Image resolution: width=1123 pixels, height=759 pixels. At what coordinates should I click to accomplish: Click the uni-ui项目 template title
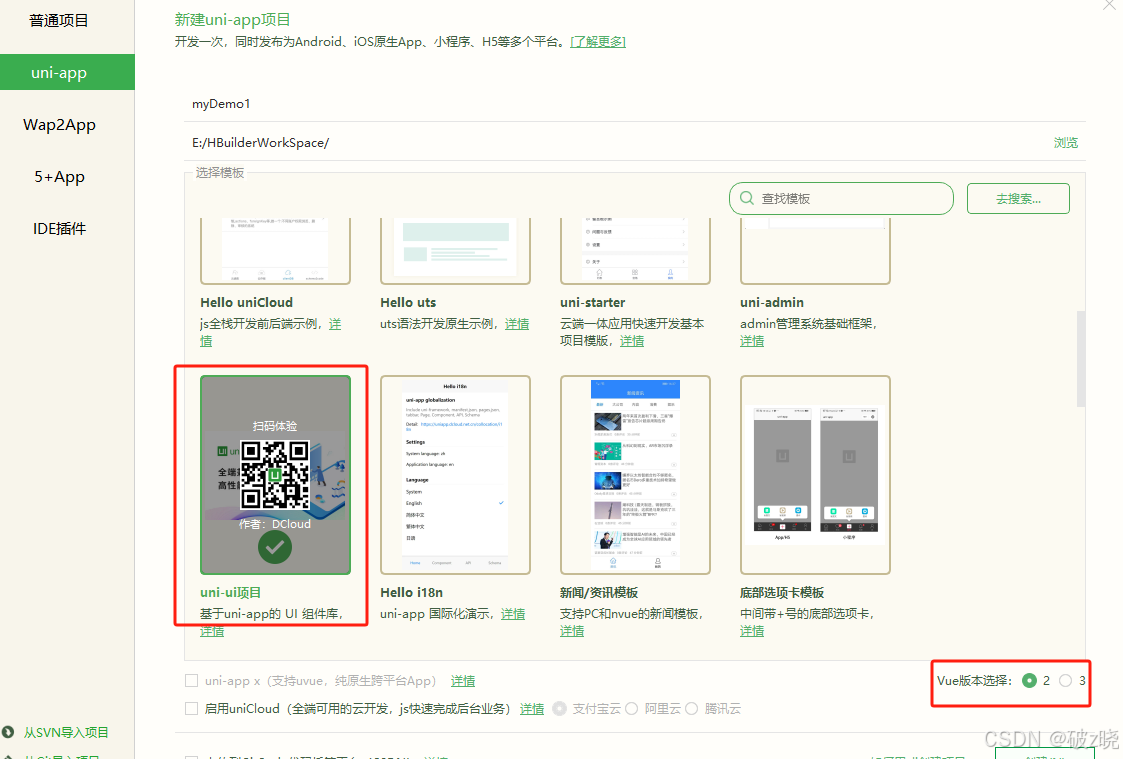(231, 592)
